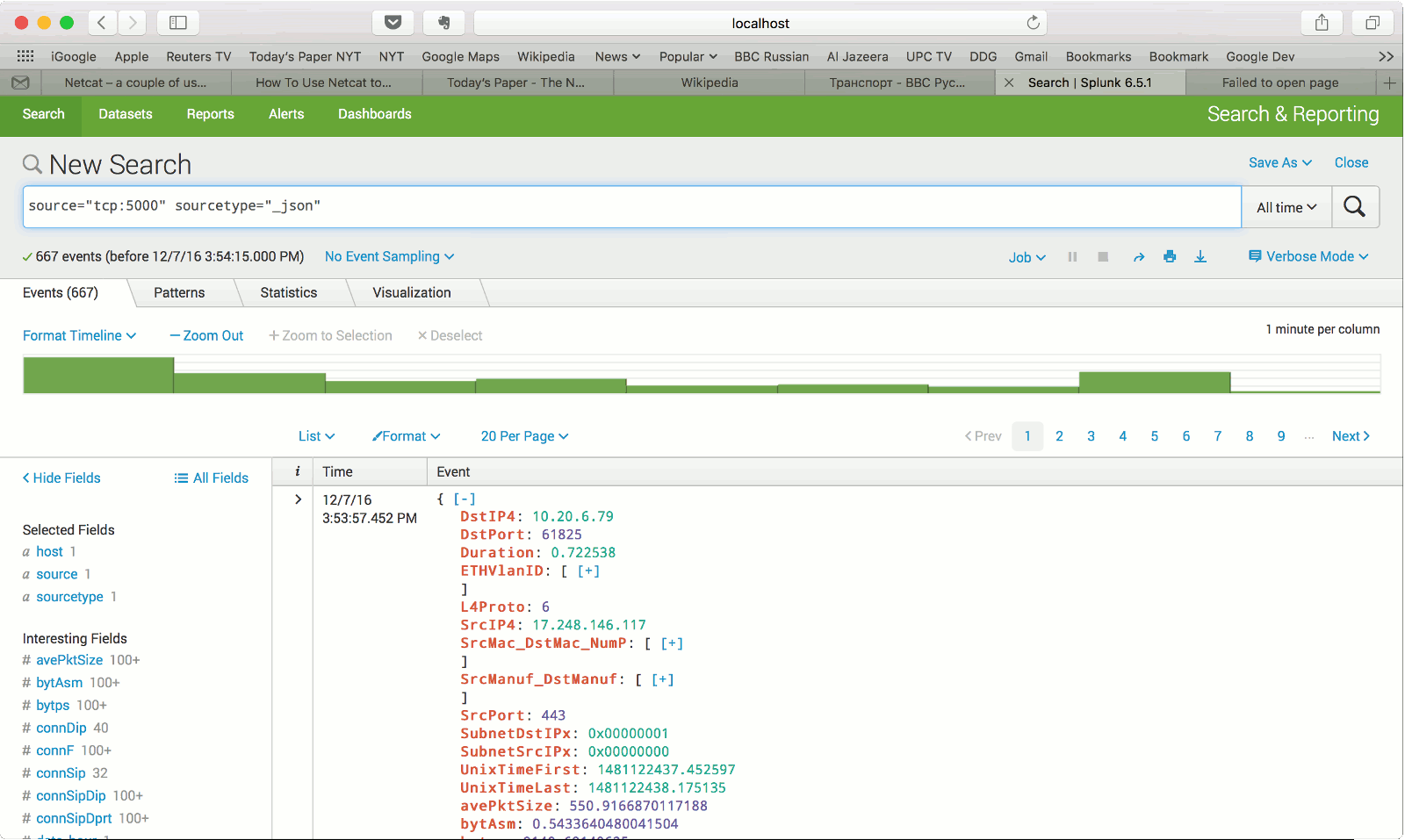Viewport: 1405px width, 840px height.
Task: Switch to Statistics tab
Action: point(288,292)
